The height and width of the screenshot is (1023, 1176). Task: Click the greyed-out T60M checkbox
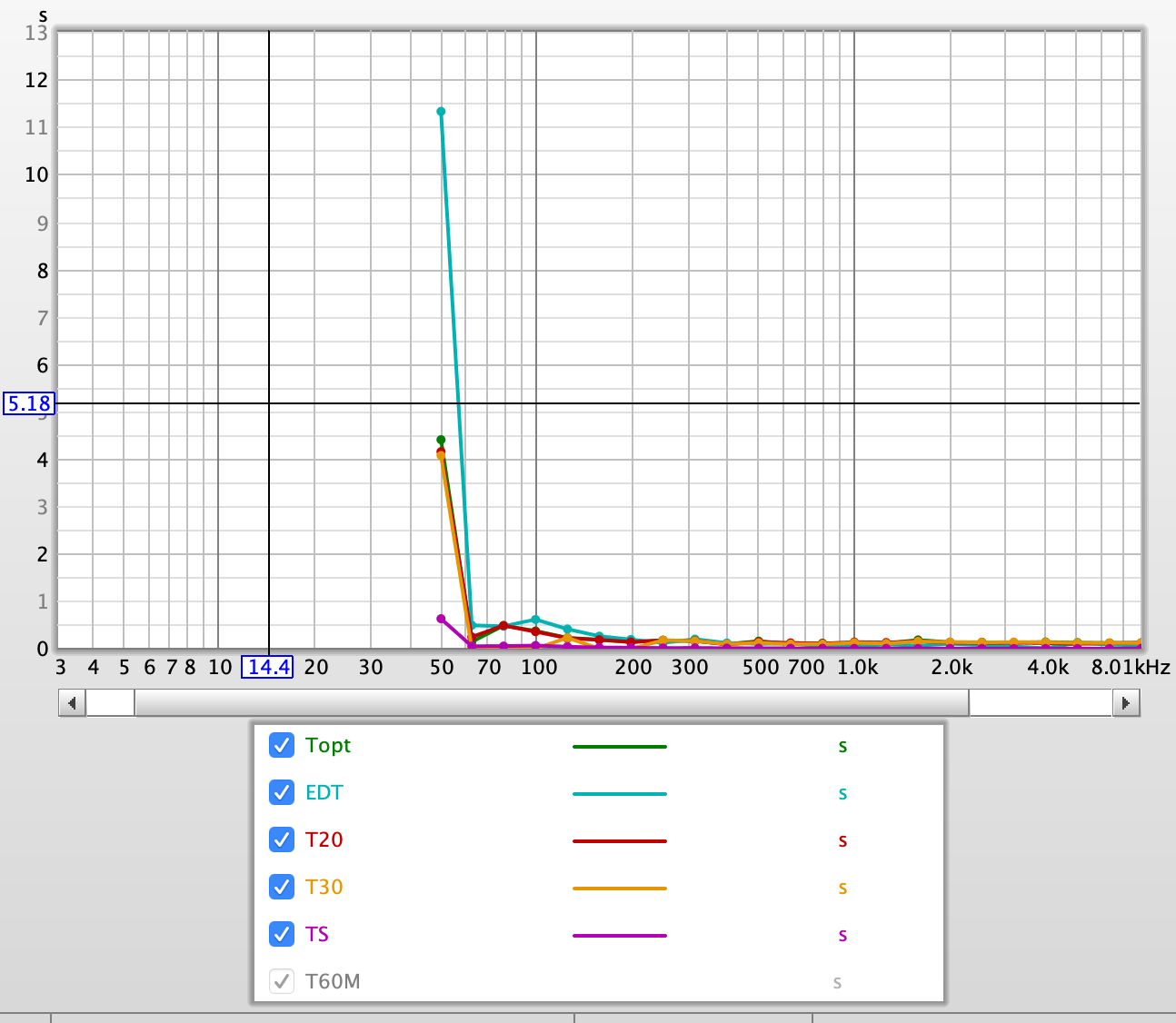click(x=282, y=981)
